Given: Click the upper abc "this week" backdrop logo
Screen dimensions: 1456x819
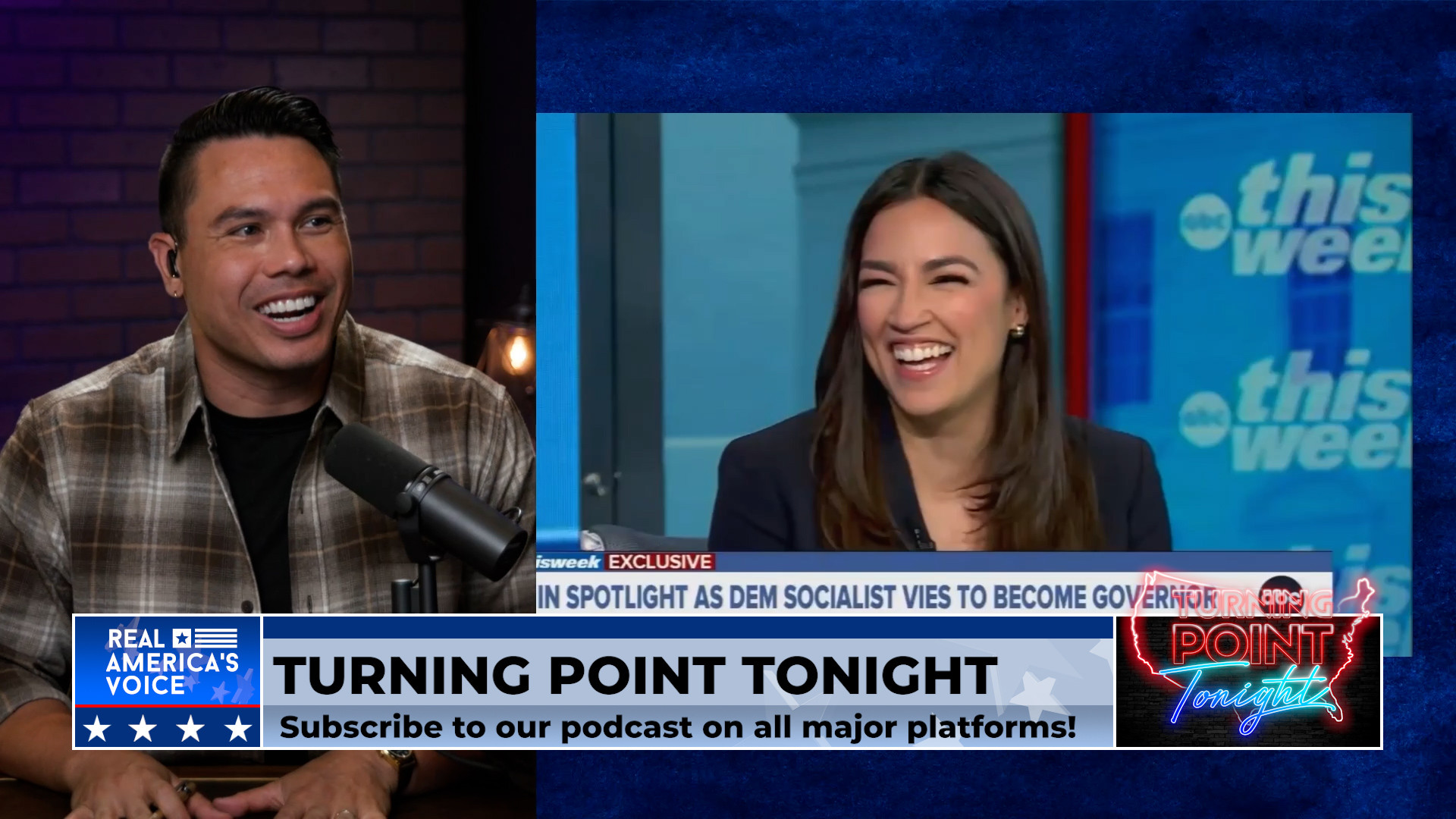Looking at the screenshot, I should [x=1297, y=214].
